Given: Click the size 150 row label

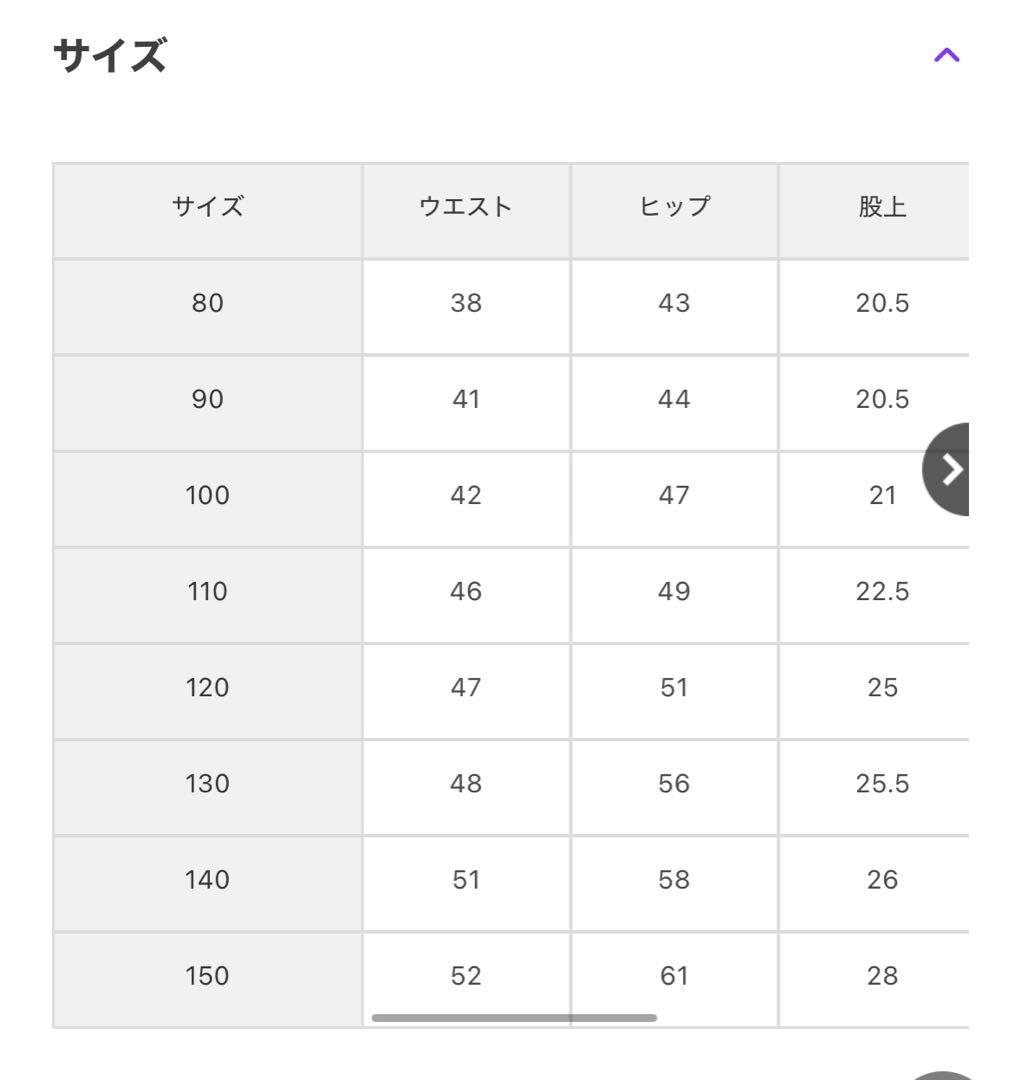Looking at the screenshot, I should coord(207,975).
